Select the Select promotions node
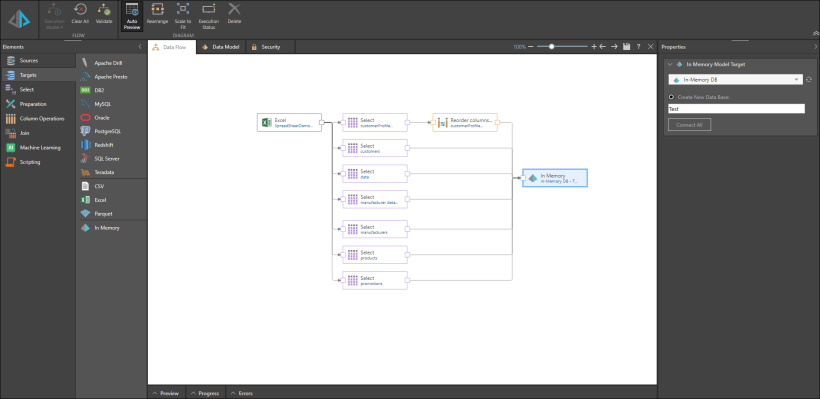Screen dimensions: 820x399 click(x=375, y=280)
